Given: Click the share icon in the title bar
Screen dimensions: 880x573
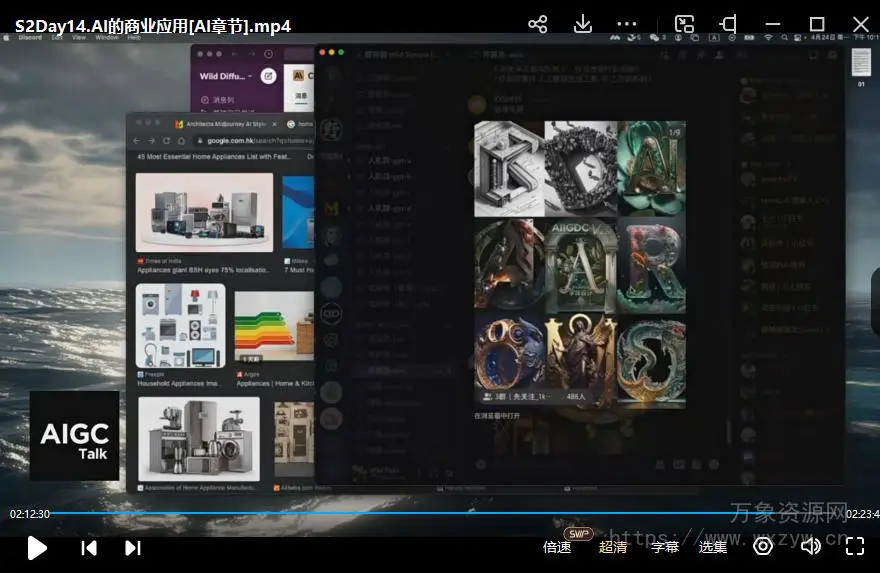Looking at the screenshot, I should (538, 24).
